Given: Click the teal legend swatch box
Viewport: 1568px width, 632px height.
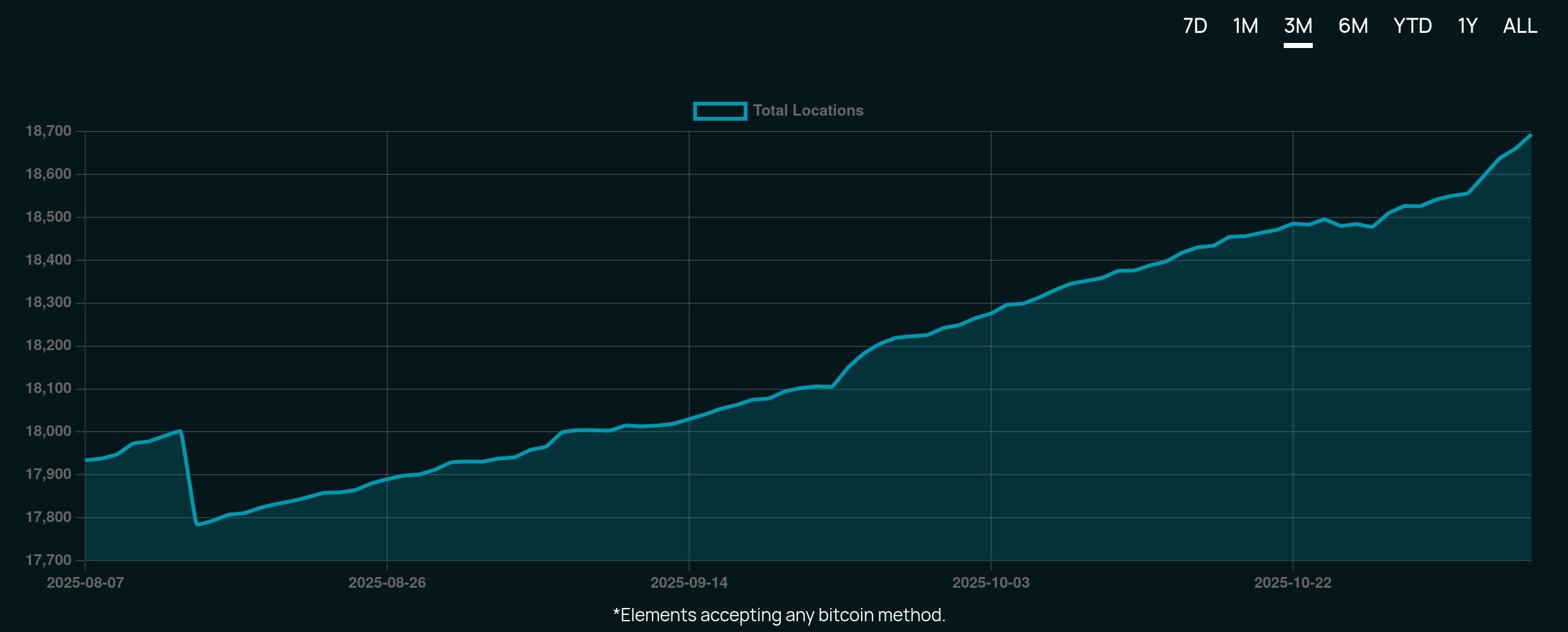Looking at the screenshot, I should (x=720, y=111).
